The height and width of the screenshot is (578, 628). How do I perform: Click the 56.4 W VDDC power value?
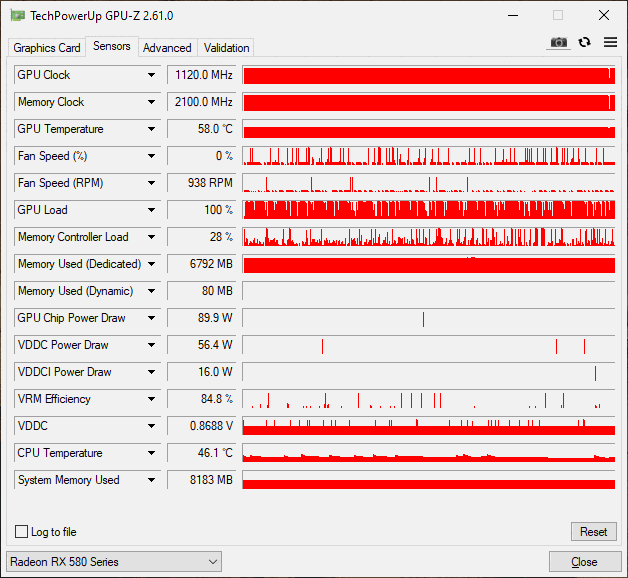coord(201,345)
